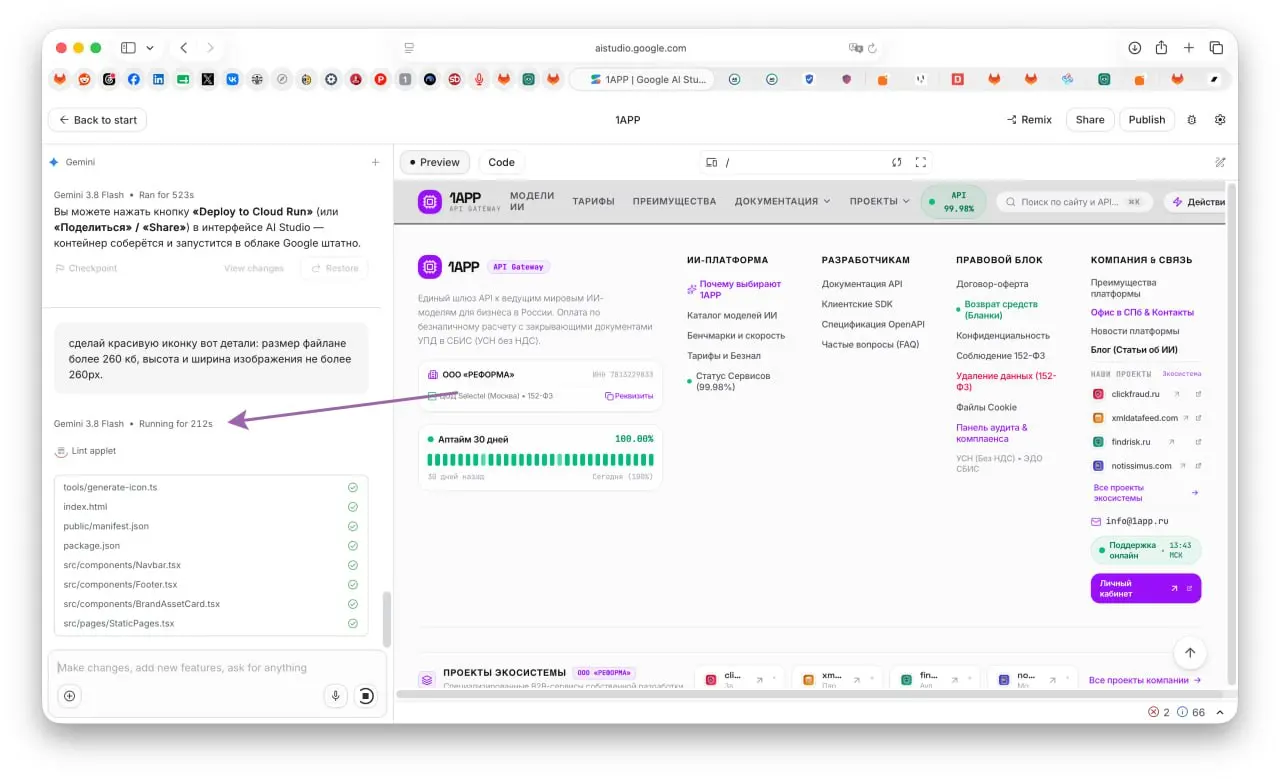Select tools/generate-icon.ts file row
The height and width of the screenshot is (779, 1280).
[x=211, y=487]
